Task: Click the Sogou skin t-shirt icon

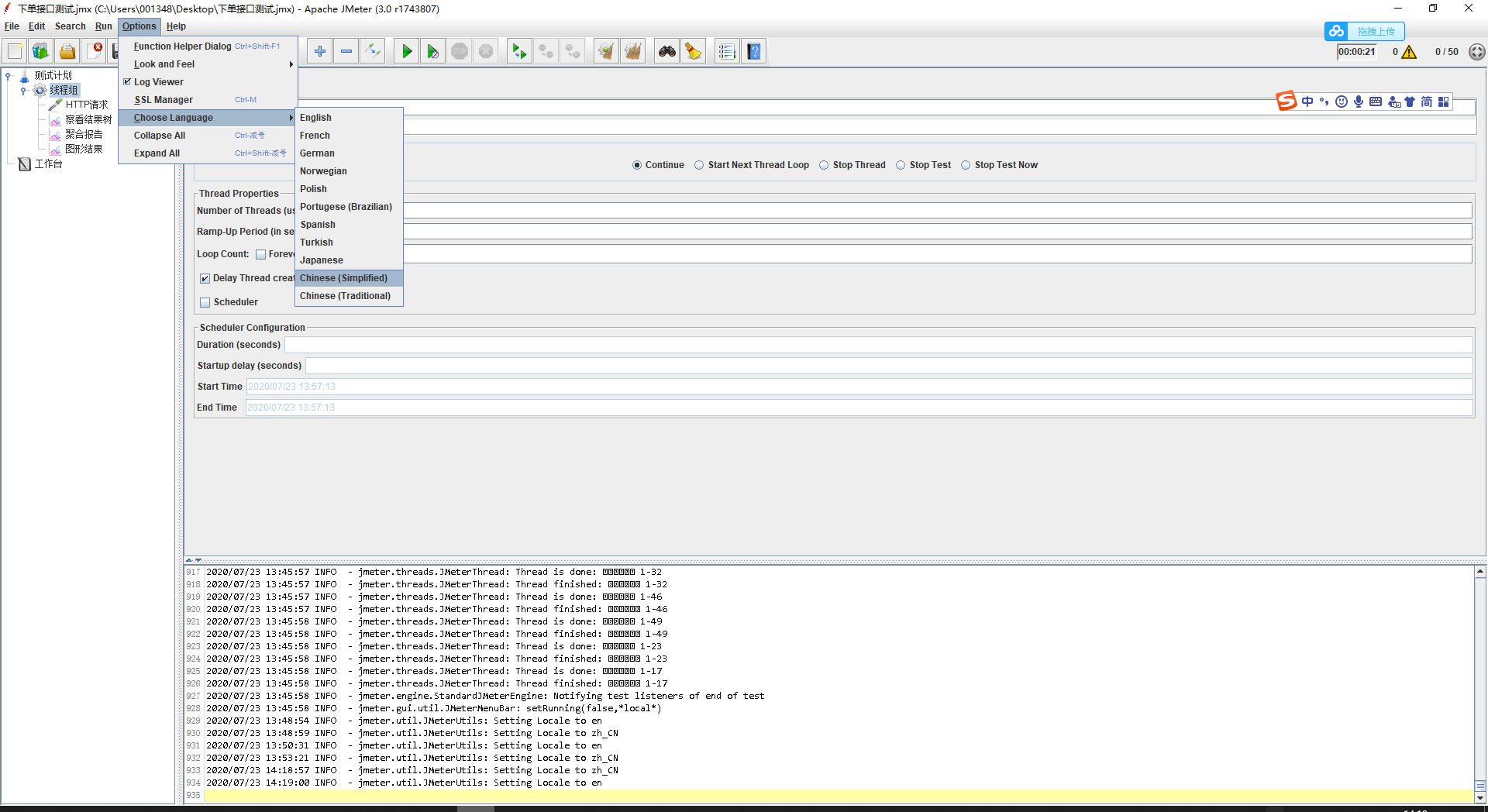Action: tap(1410, 101)
